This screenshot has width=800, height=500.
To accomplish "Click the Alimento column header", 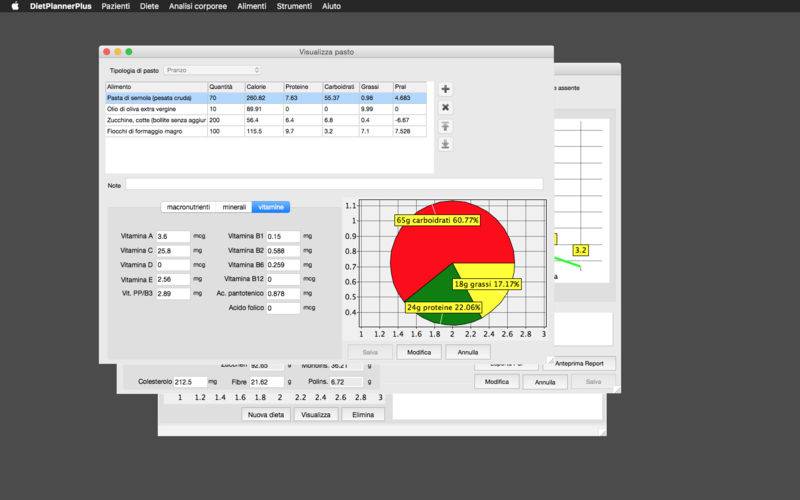I will coord(156,87).
